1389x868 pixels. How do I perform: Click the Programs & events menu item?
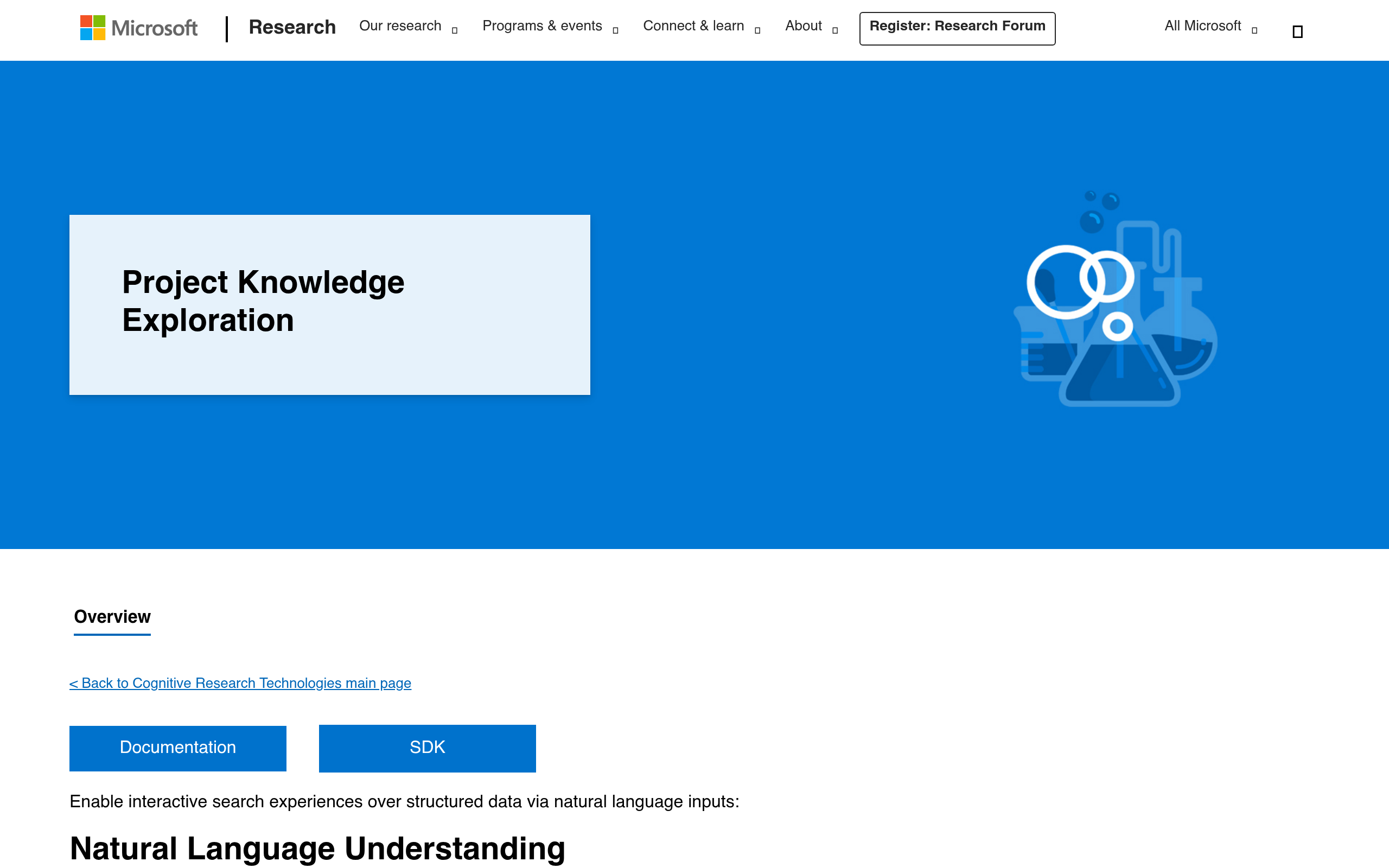(543, 26)
